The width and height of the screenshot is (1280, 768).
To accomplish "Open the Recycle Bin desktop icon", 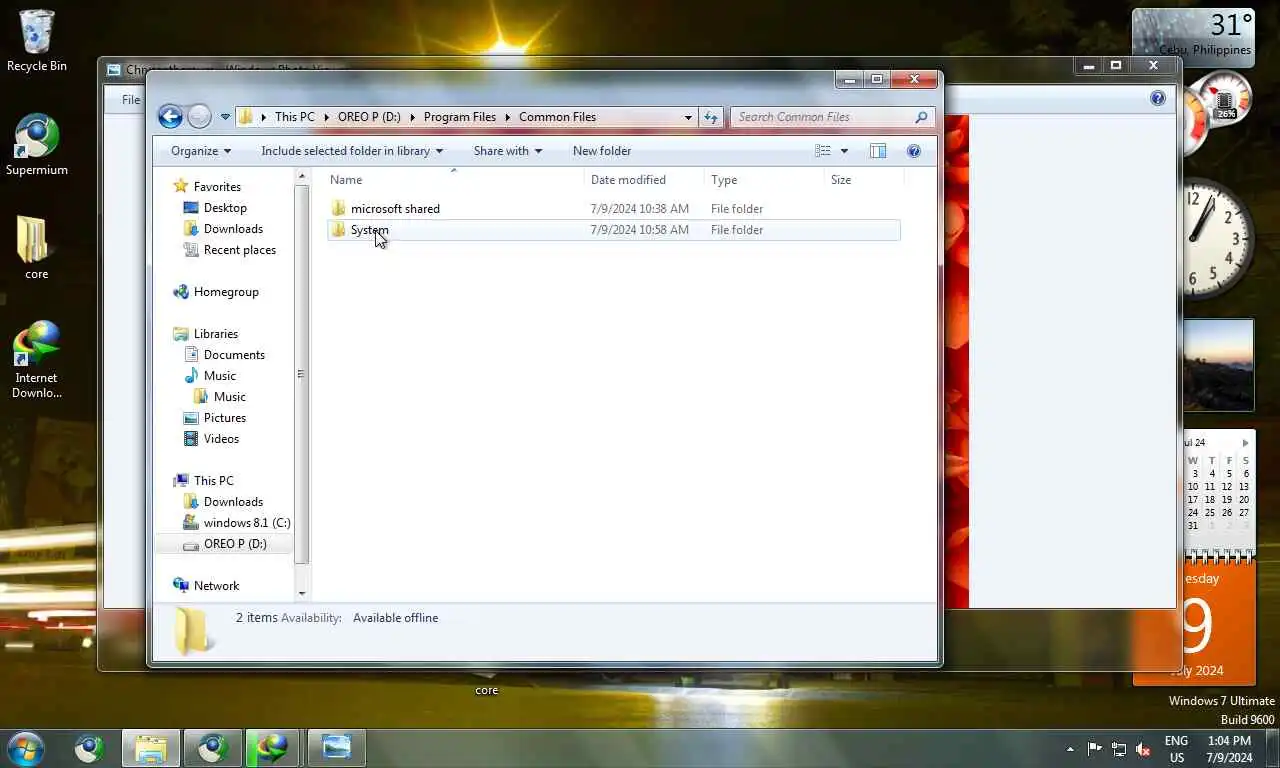I will point(37,41).
